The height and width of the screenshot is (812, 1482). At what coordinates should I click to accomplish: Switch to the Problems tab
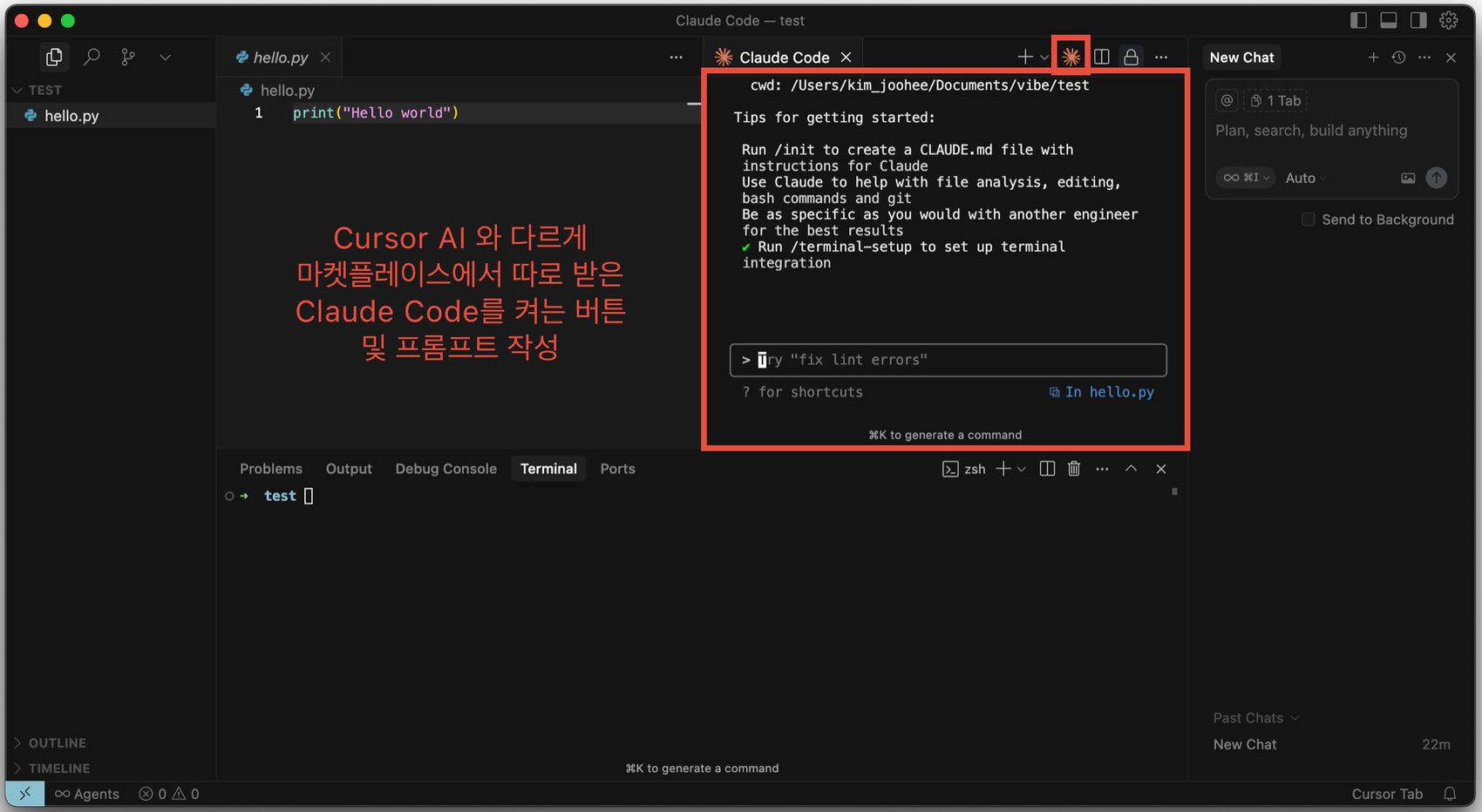coord(271,469)
